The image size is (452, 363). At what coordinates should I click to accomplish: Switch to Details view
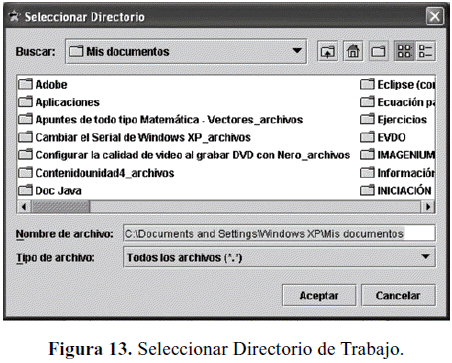[425, 52]
